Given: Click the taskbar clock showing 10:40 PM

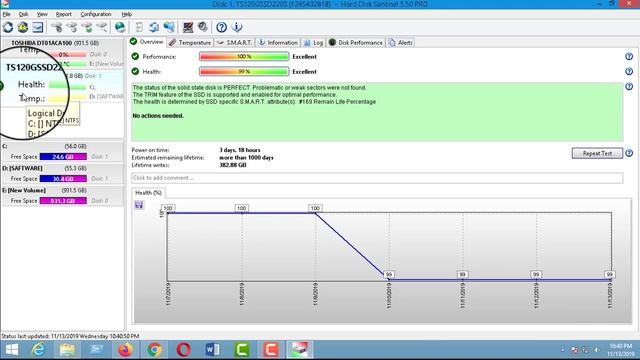Looking at the screenshot, I should [x=620, y=350].
